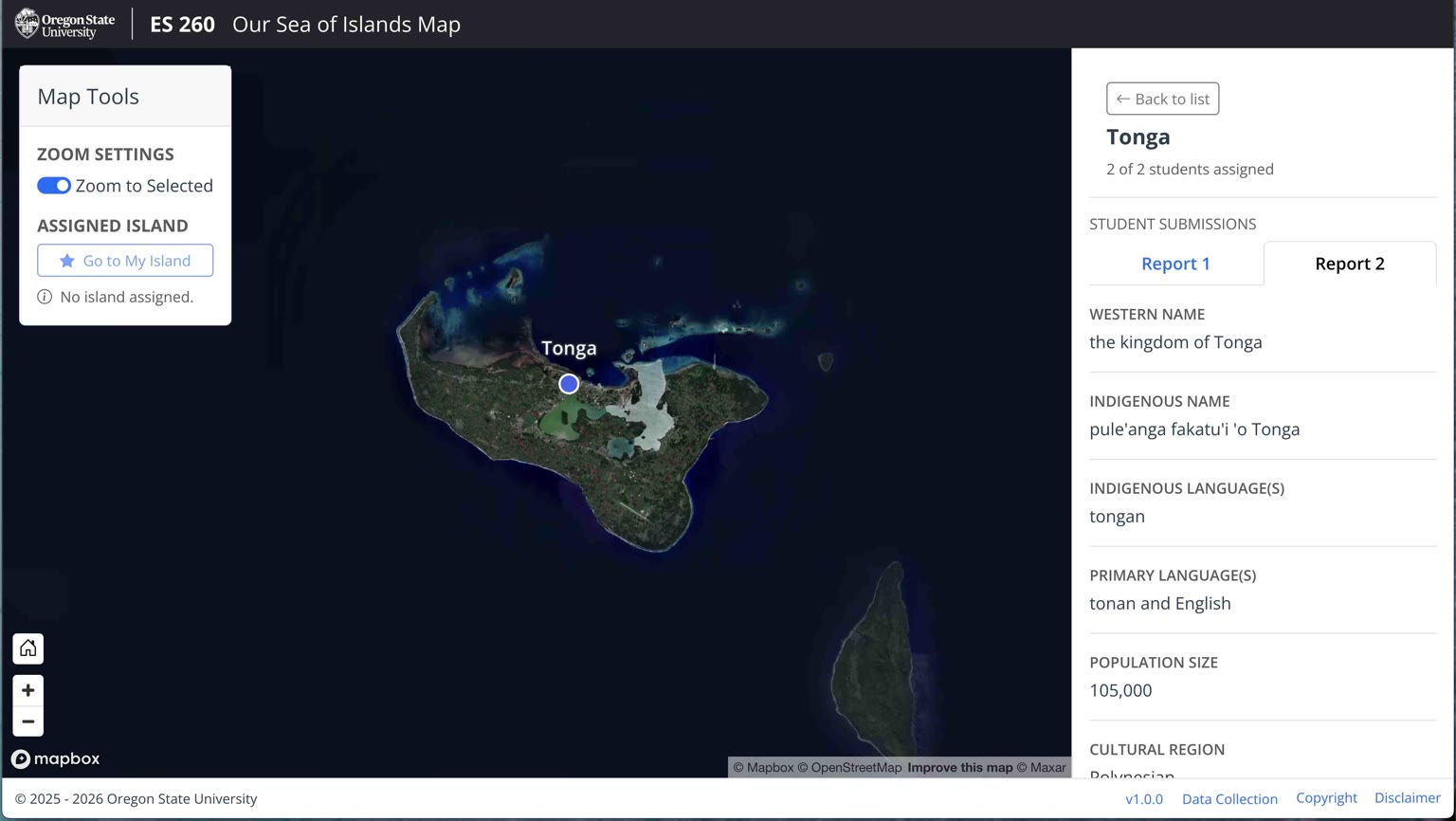Click the info icon beside No island assigned
This screenshot has width=1456, height=821.
(x=45, y=297)
